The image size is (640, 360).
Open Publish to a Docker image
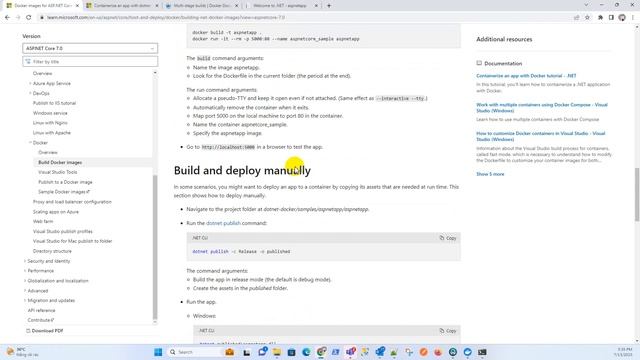click(65, 182)
